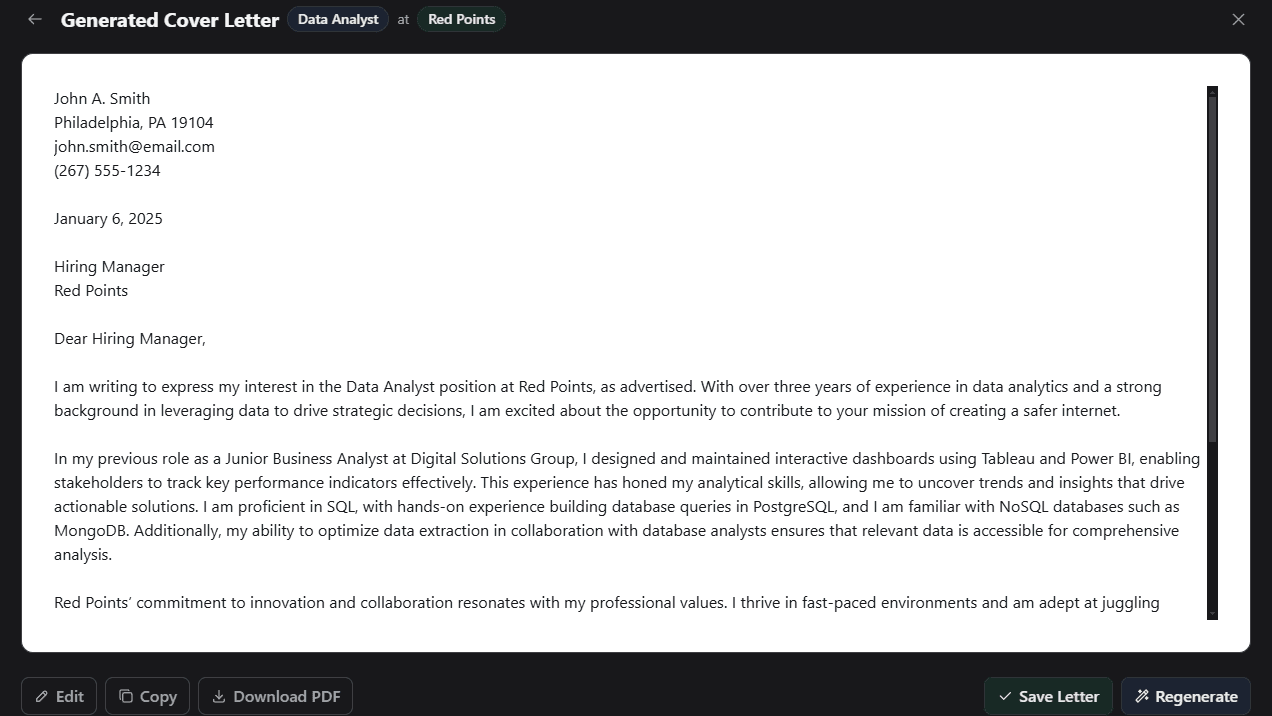Copy the cover letter text

[x=147, y=696]
